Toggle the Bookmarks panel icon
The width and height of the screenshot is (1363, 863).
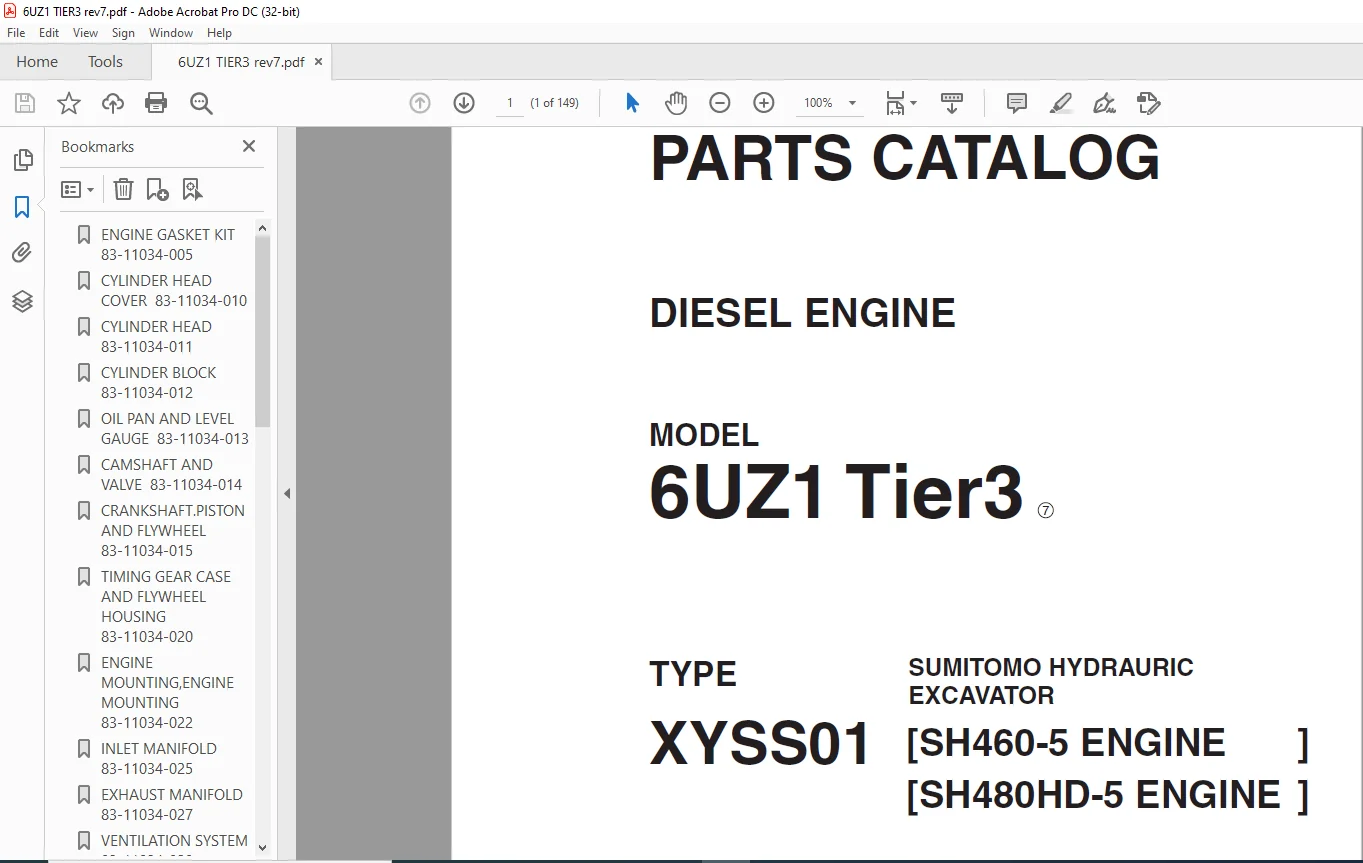[22, 207]
